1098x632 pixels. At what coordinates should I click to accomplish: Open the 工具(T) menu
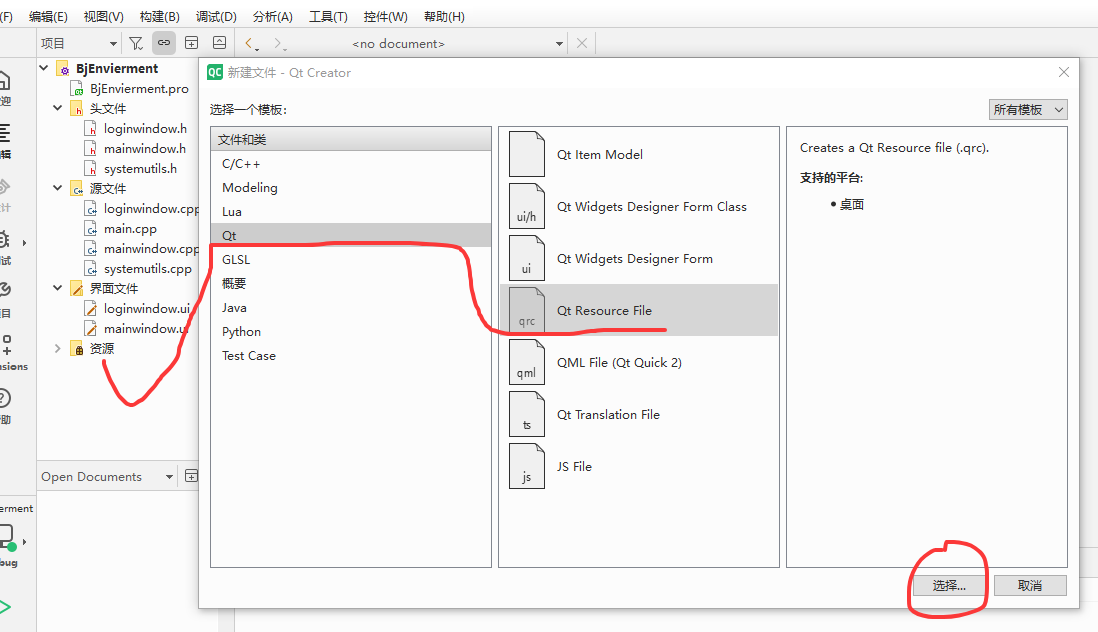click(328, 16)
